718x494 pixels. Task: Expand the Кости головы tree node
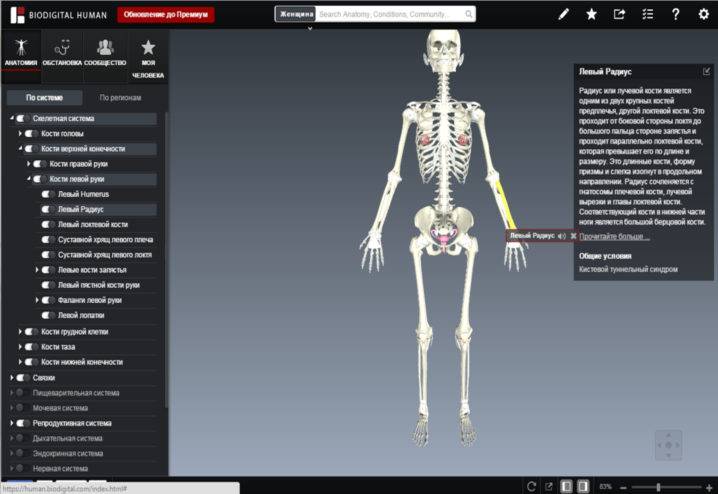pyautogui.click(x=20, y=134)
